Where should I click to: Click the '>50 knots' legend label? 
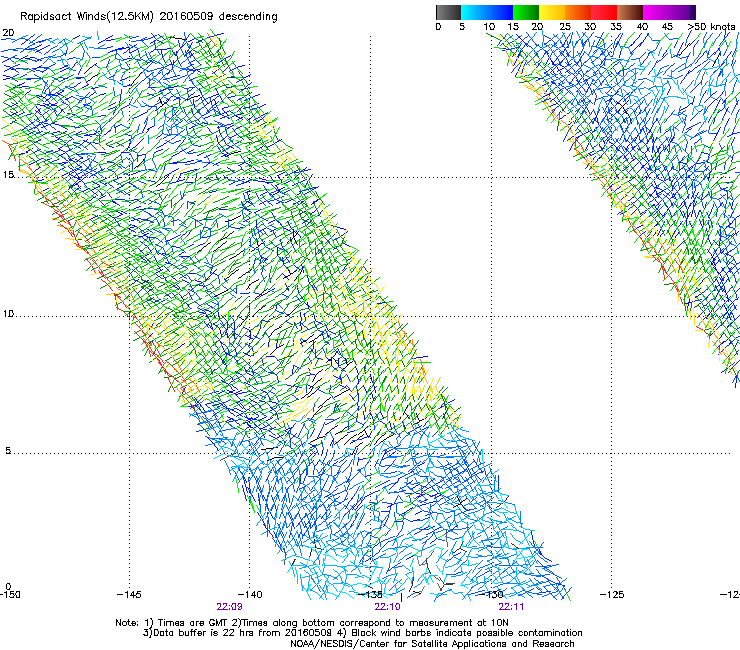pos(712,27)
